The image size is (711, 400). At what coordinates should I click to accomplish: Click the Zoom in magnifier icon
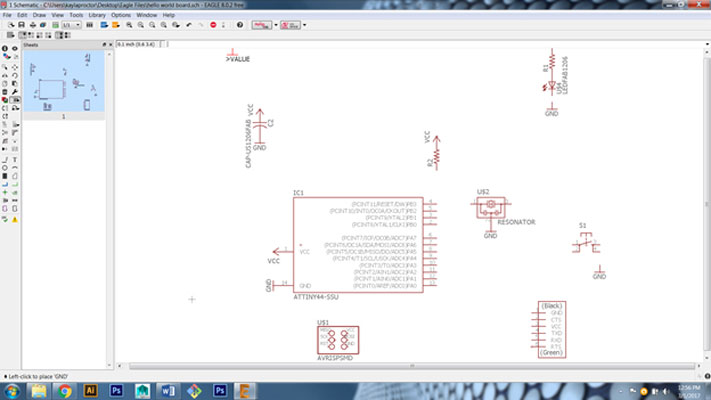(141, 25)
